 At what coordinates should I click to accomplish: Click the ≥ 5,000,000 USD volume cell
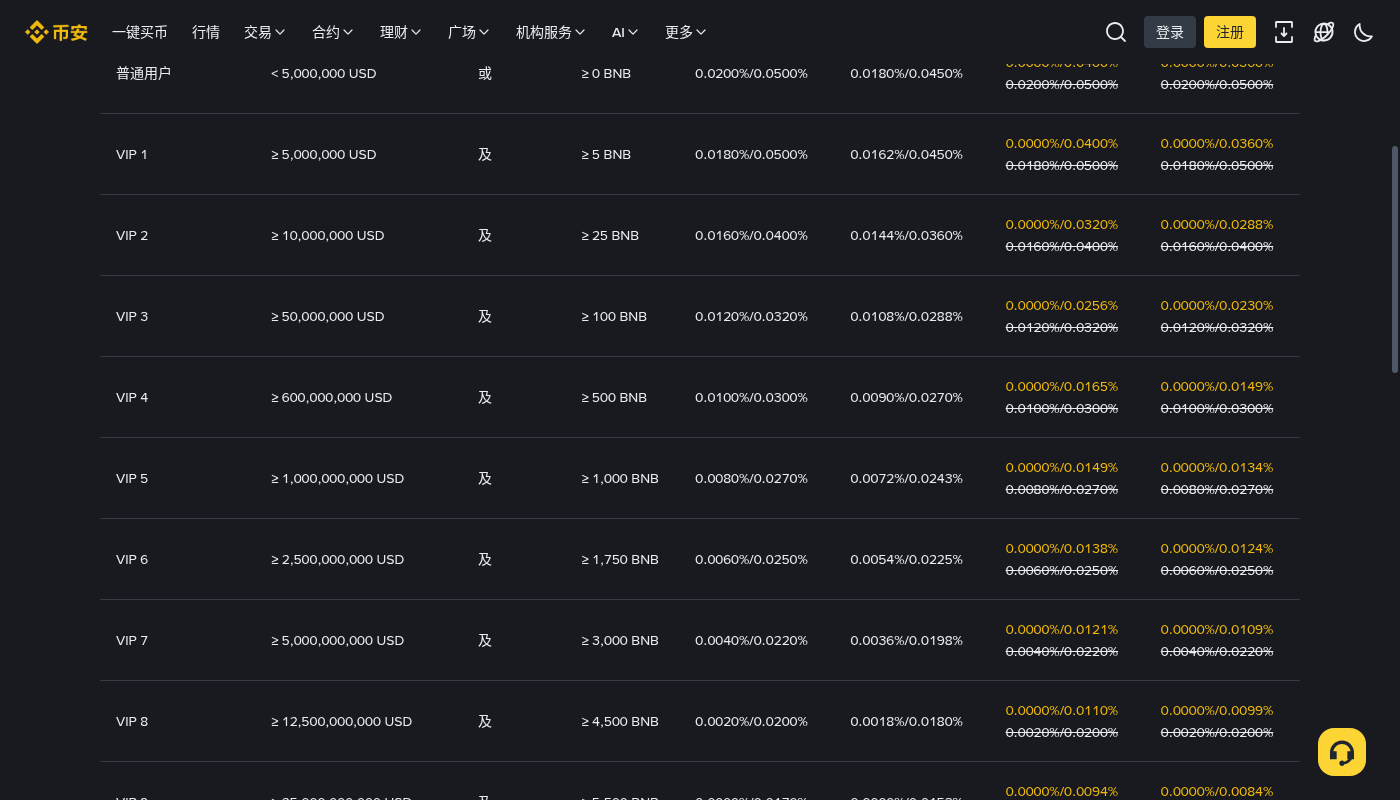pos(324,154)
